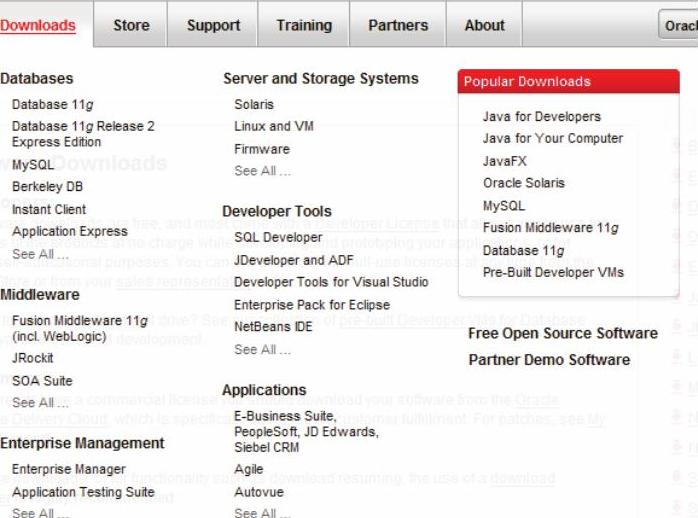The image size is (698, 518).
Task: Go to the About tab
Action: tap(484, 25)
